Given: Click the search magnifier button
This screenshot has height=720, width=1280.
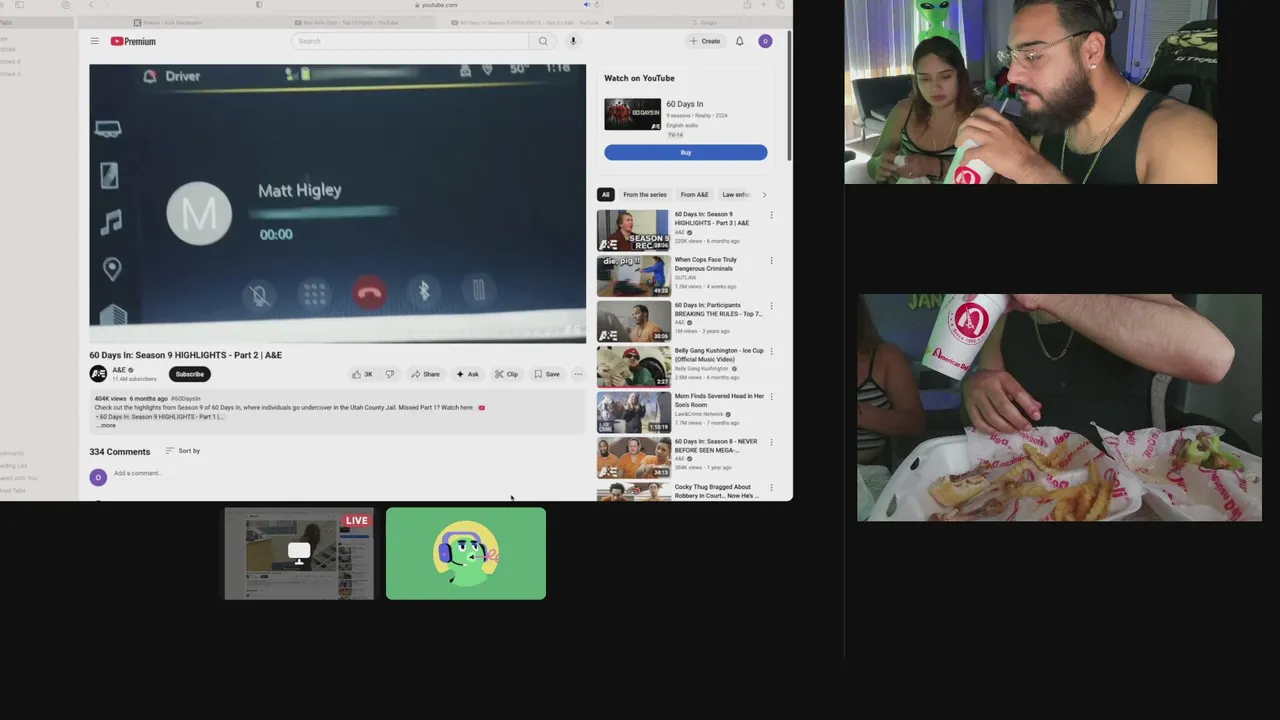Looking at the screenshot, I should click(x=543, y=41).
